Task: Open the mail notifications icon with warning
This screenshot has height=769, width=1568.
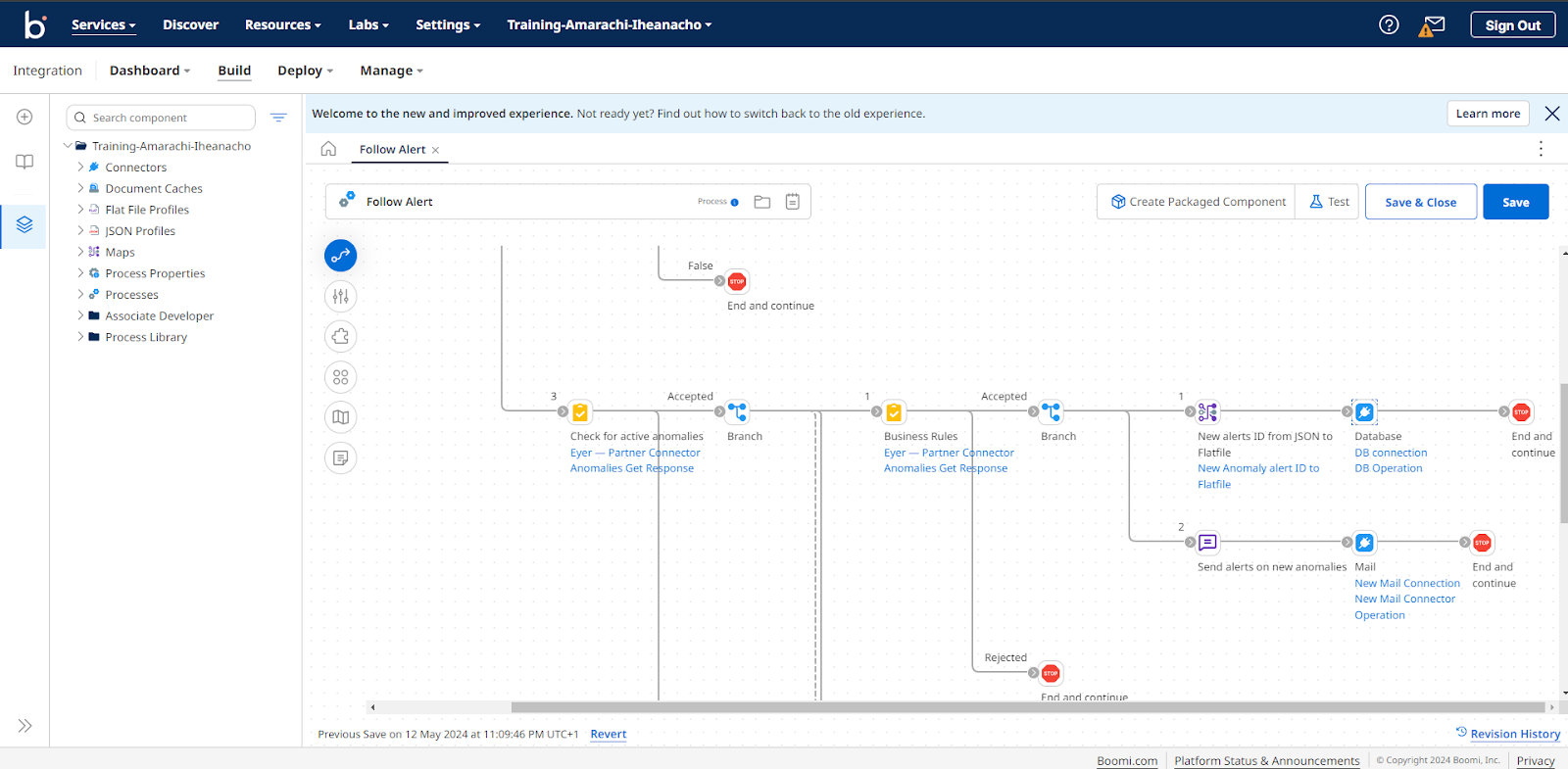Action: click(1432, 25)
